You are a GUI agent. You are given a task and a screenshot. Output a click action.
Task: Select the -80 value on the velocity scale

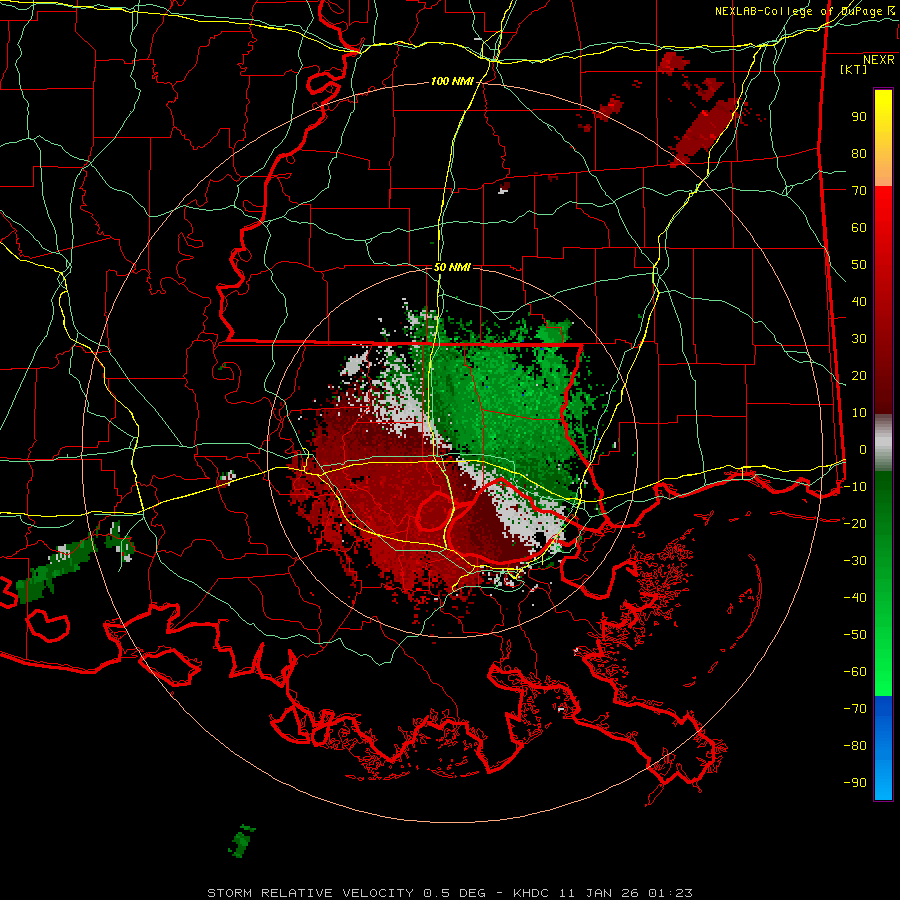pos(855,746)
